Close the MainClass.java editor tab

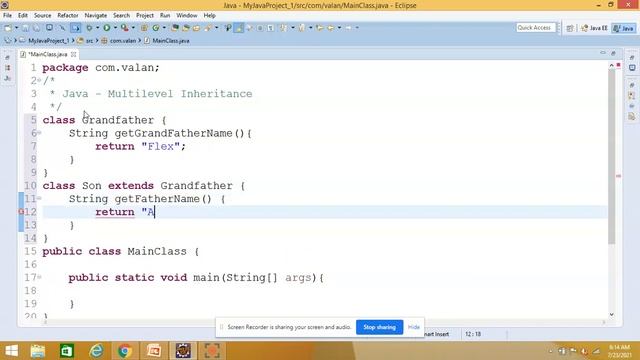(x=73, y=54)
